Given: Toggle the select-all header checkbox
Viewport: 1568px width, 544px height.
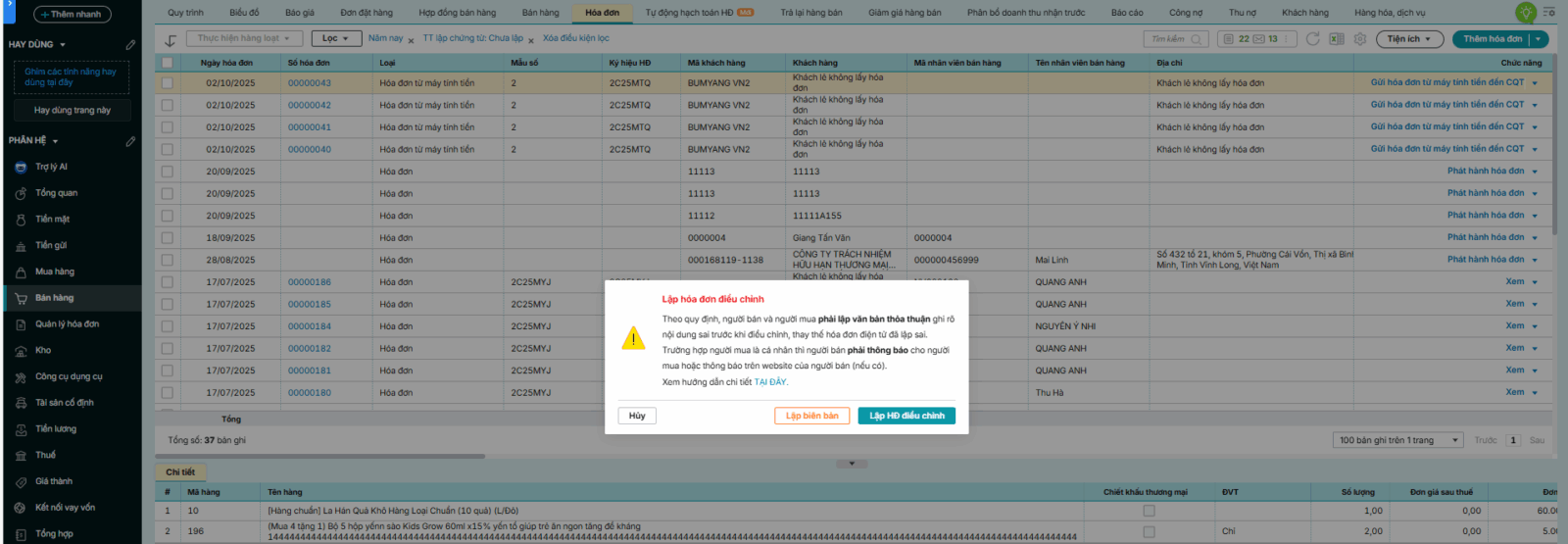Looking at the screenshot, I should click(168, 63).
